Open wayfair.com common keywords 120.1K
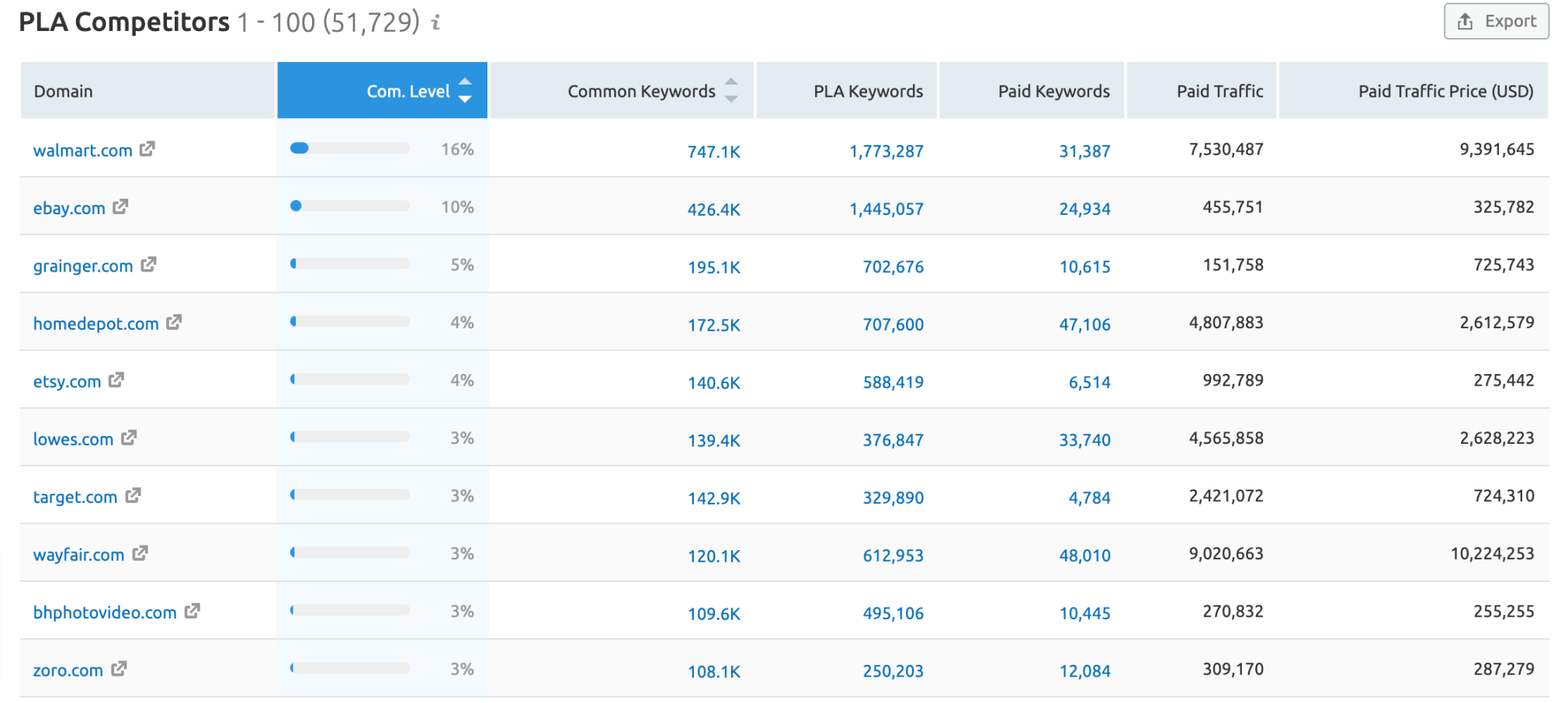Viewport: 1568px width, 703px height. click(714, 556)
